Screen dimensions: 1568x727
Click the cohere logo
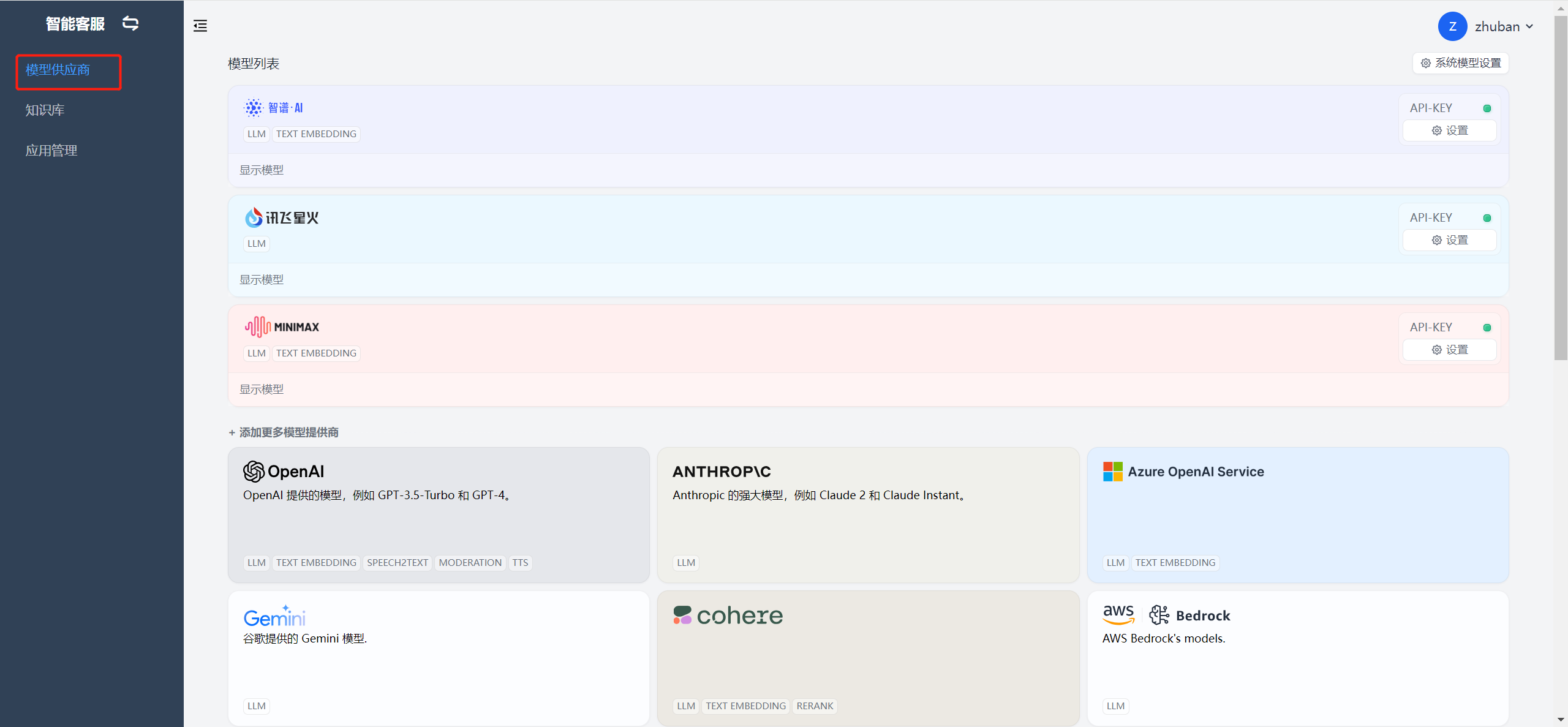[x=728, y=616]
